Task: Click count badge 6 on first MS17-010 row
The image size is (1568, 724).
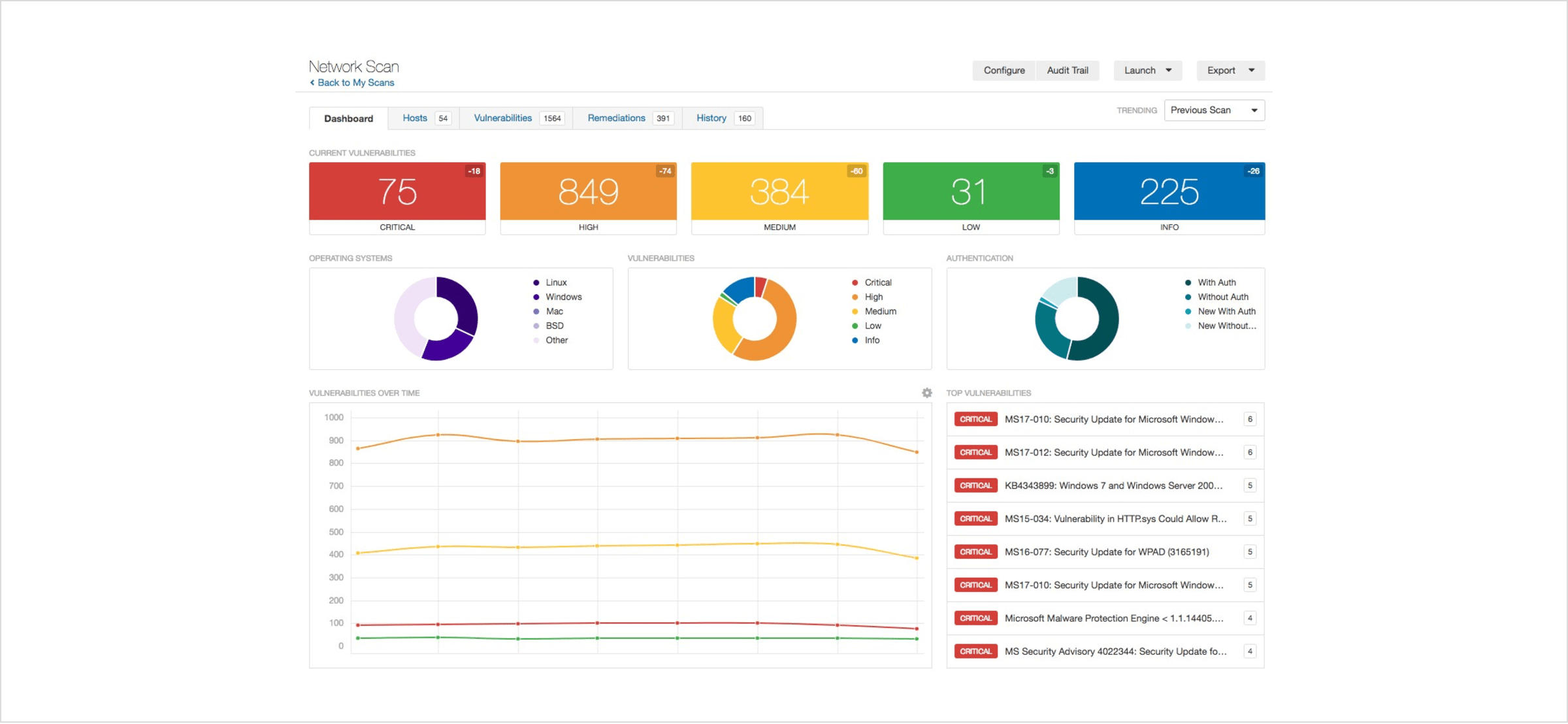Action: click(1249, 420)
